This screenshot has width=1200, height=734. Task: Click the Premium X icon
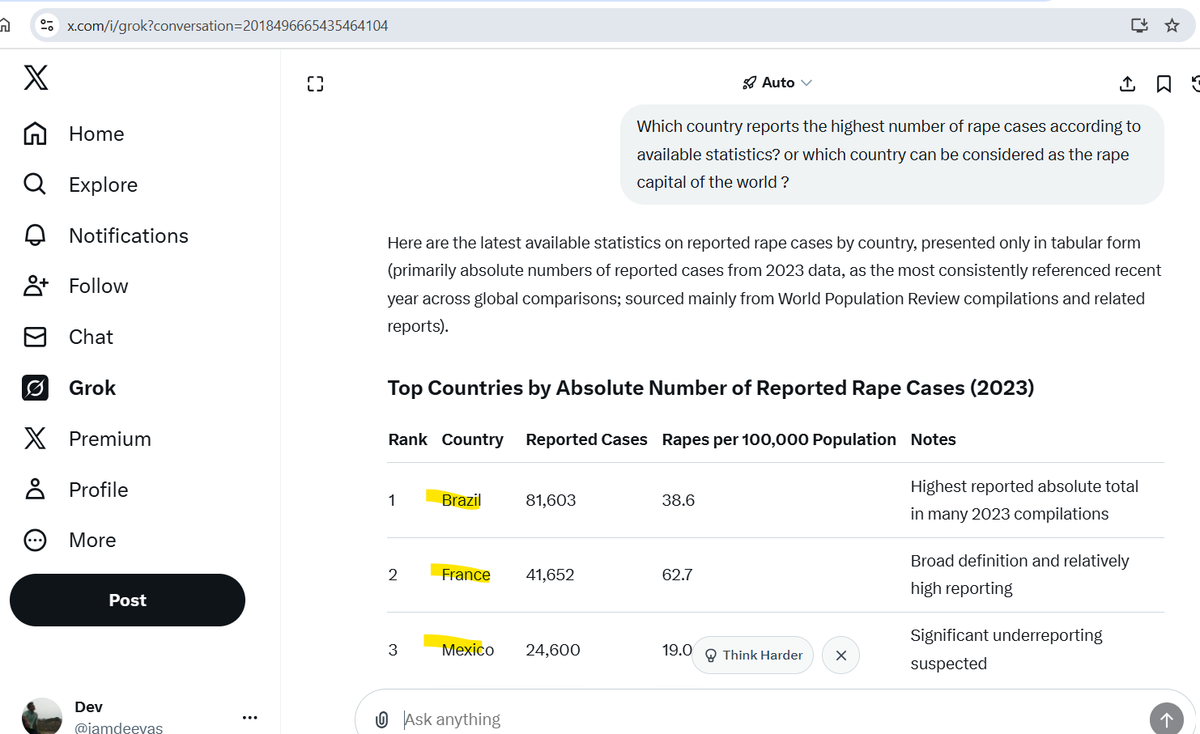(35, 438)
